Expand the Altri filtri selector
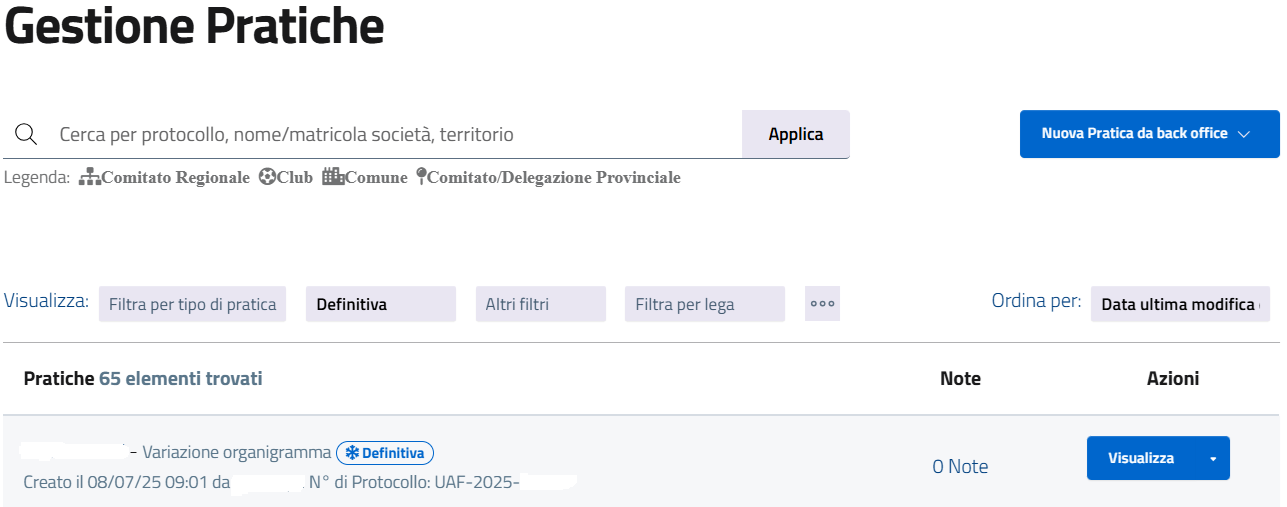The image size is (1287, 507). (540, 304)
